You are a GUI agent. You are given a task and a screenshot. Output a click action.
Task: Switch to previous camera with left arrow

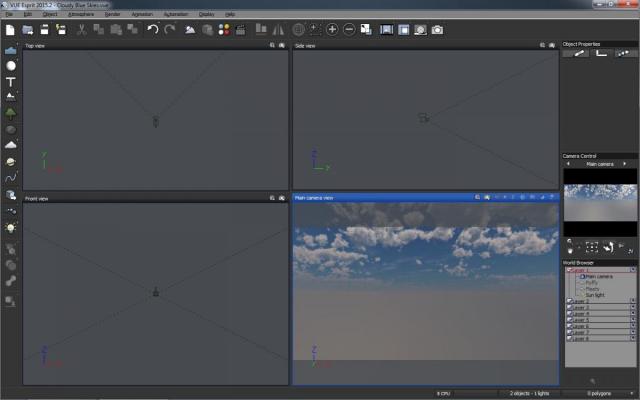pos(567,163)
